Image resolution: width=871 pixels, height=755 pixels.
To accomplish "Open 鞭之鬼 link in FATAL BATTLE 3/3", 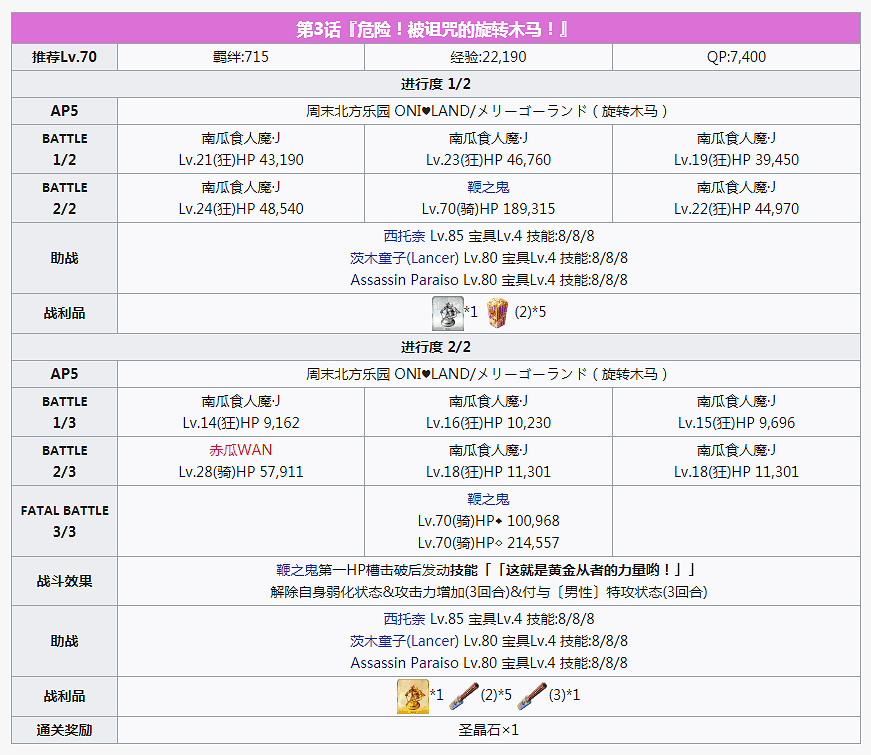I will click(488, 499).
